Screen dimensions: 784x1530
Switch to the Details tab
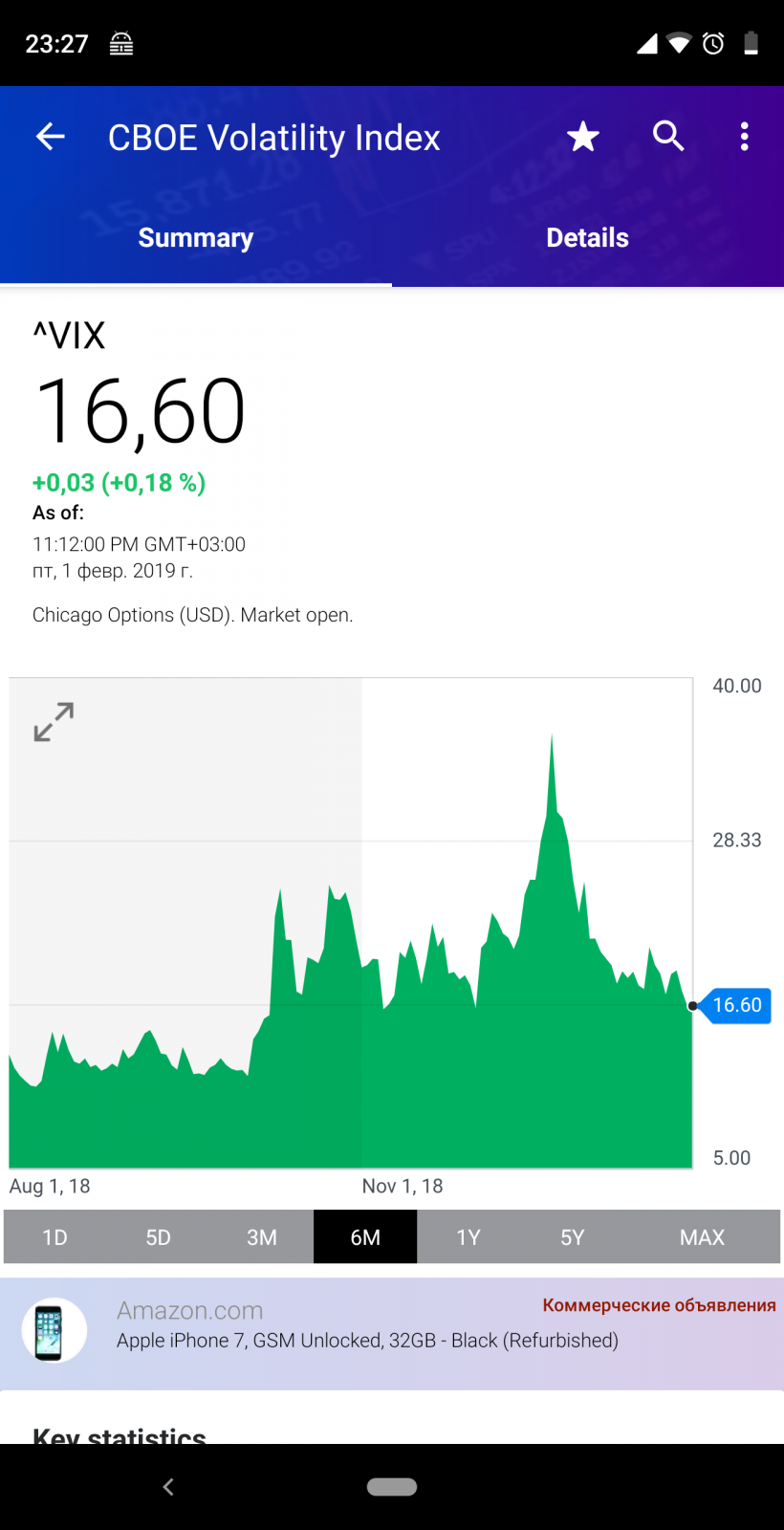587,238
